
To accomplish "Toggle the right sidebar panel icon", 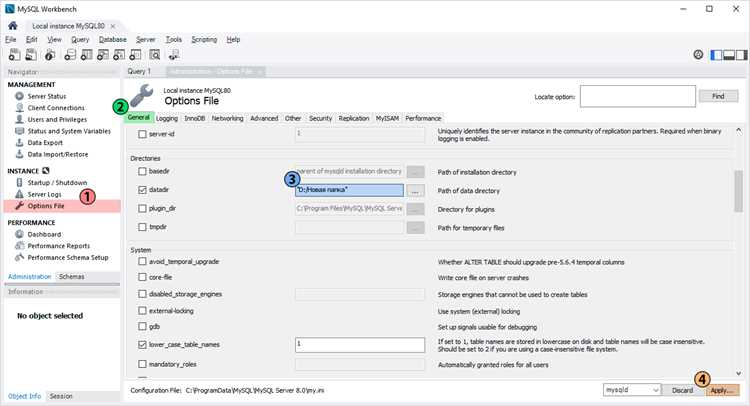I will point(741,55).
